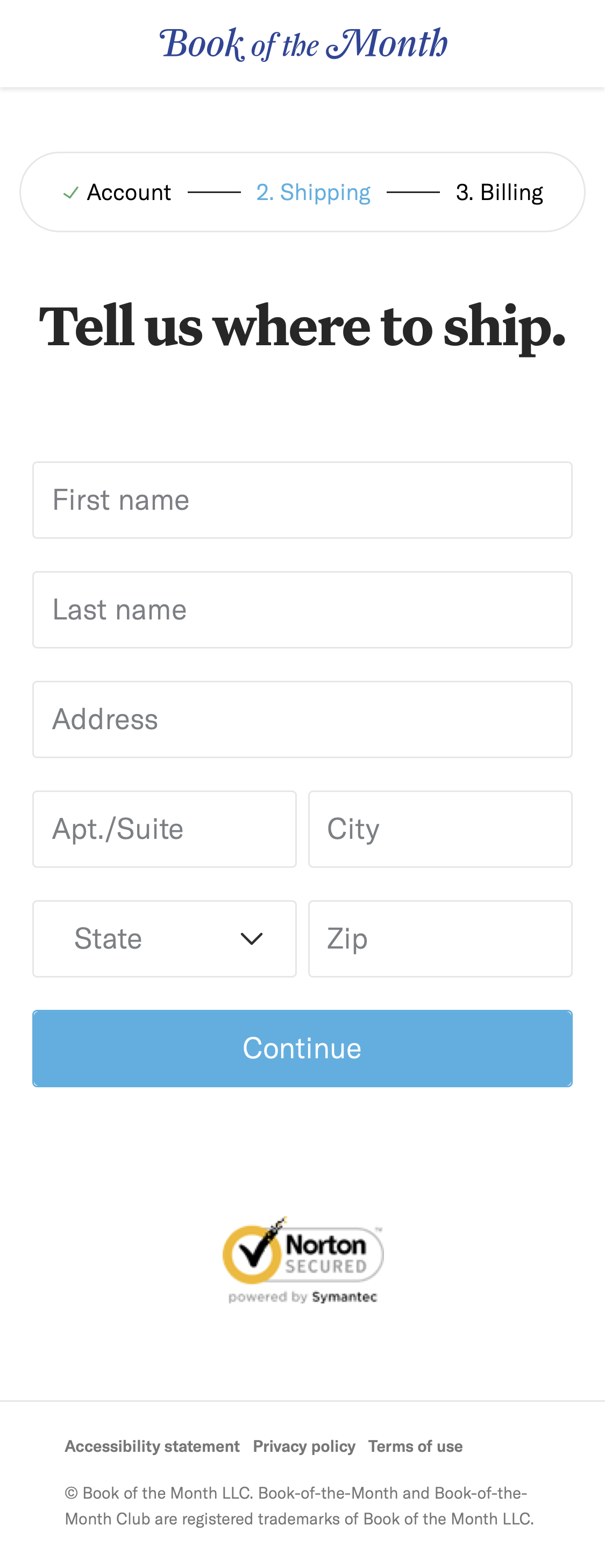Image resolution: width=605 pixels, height=1568 pixels.
Task: Click the Apt./Suite field
Action: (x=165, y=829)
